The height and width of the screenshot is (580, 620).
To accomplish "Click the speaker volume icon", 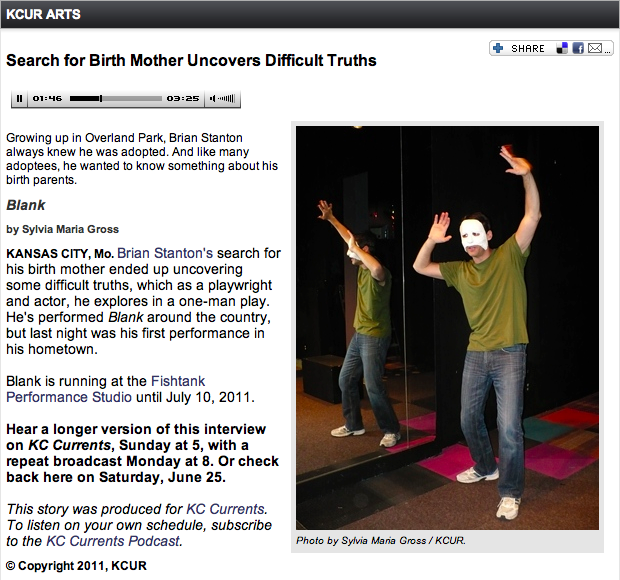I will pyautogui.click(x=213, y=98).
